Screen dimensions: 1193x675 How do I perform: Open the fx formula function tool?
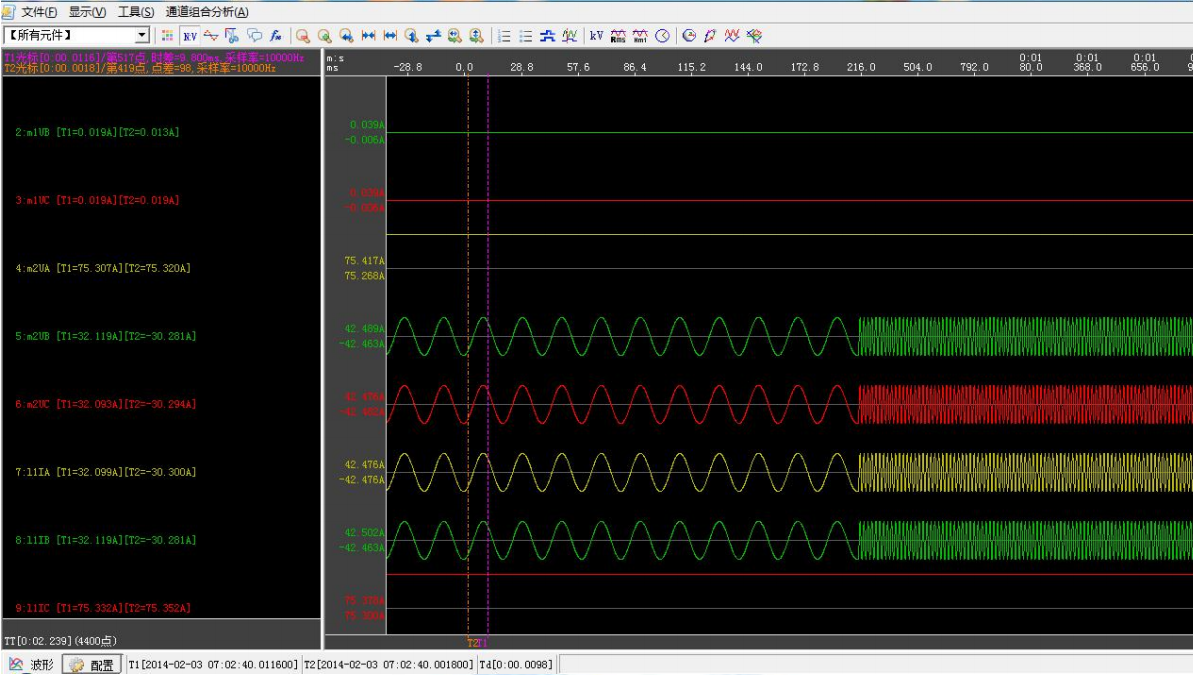tap(275, 36)
